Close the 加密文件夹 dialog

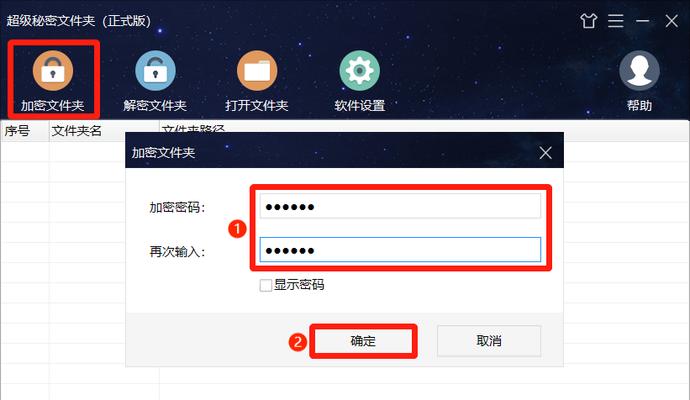coord(546,153)
